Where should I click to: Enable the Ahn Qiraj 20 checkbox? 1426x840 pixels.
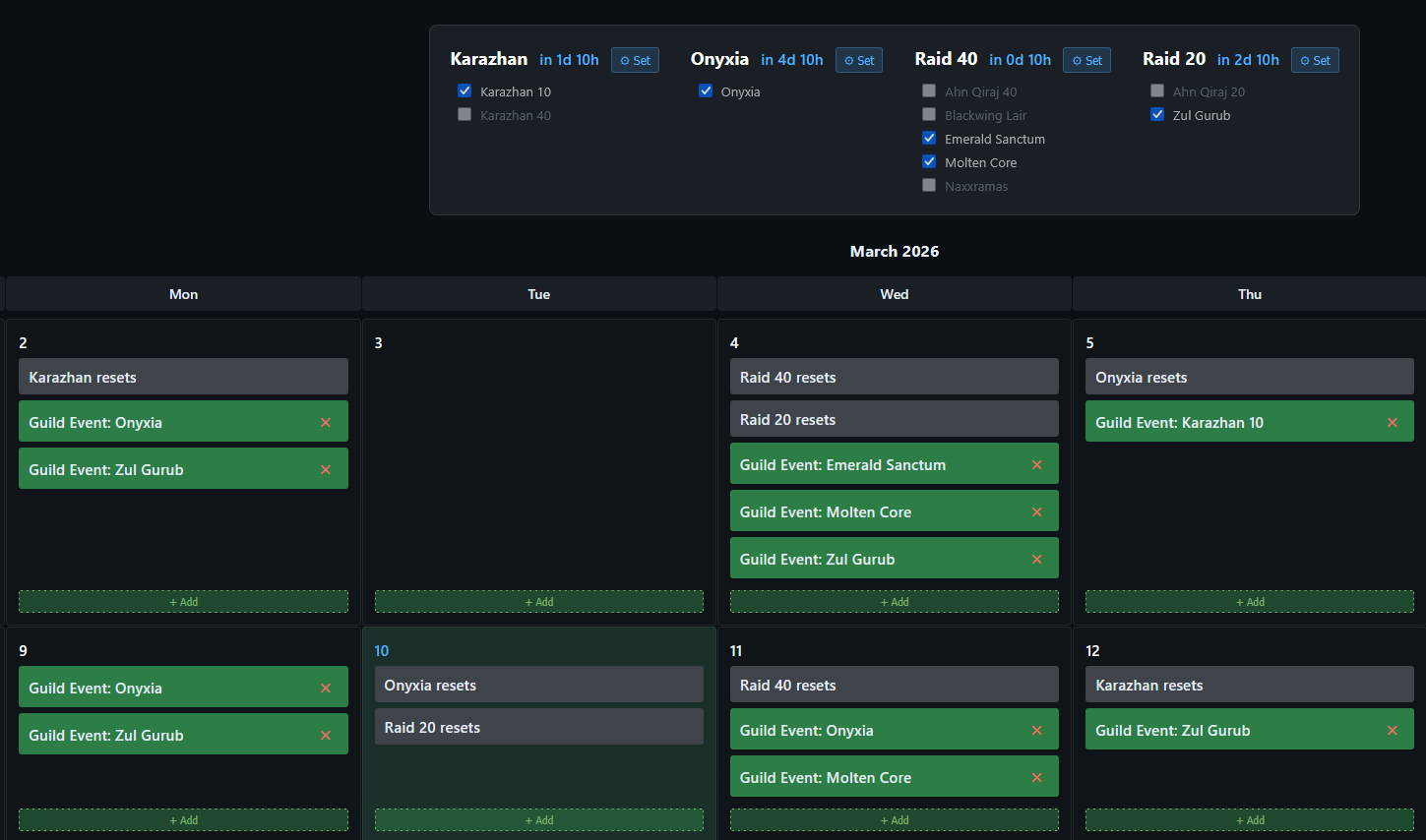click(x=1157, y=90)
